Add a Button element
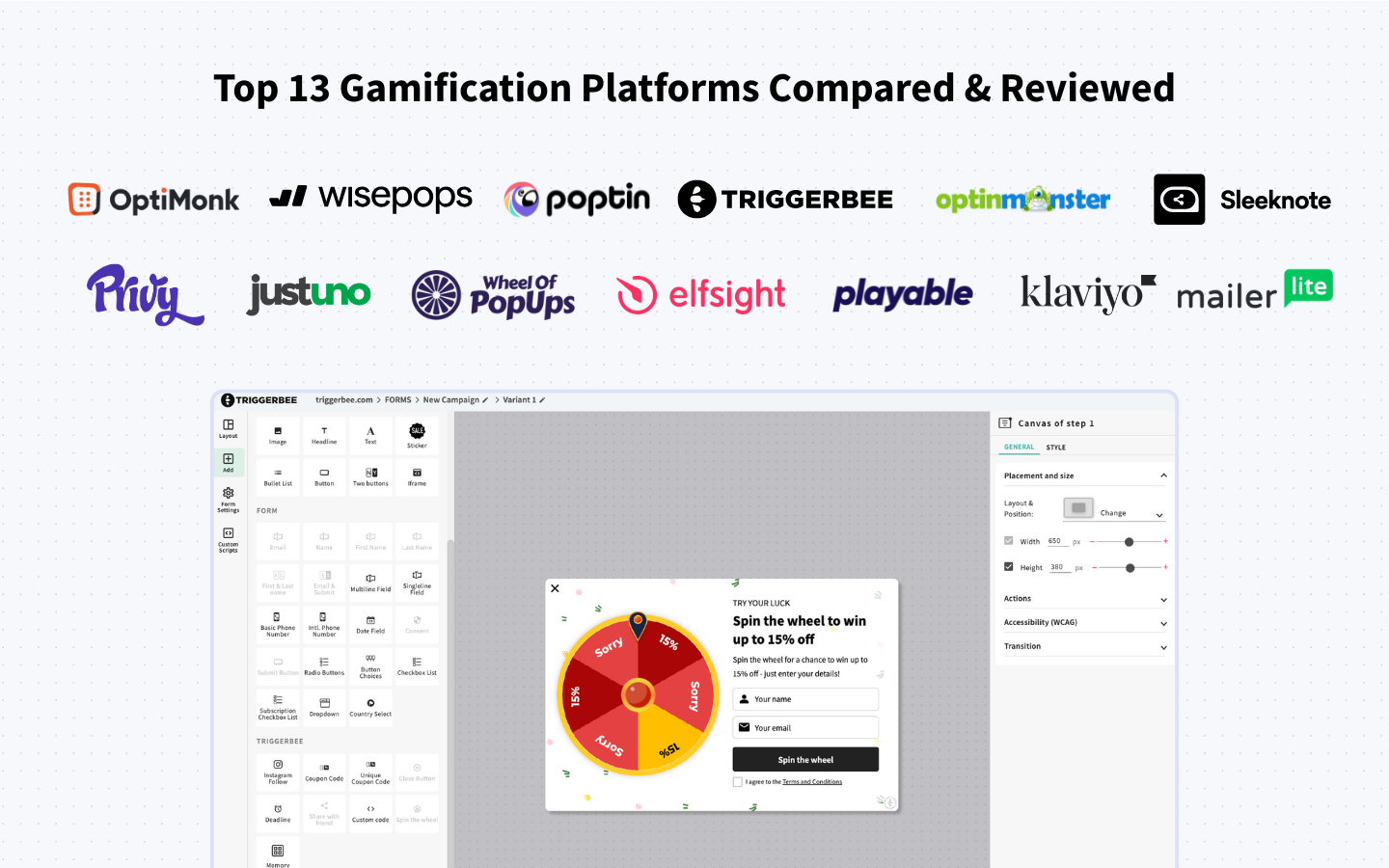 [x=324, y=477]
